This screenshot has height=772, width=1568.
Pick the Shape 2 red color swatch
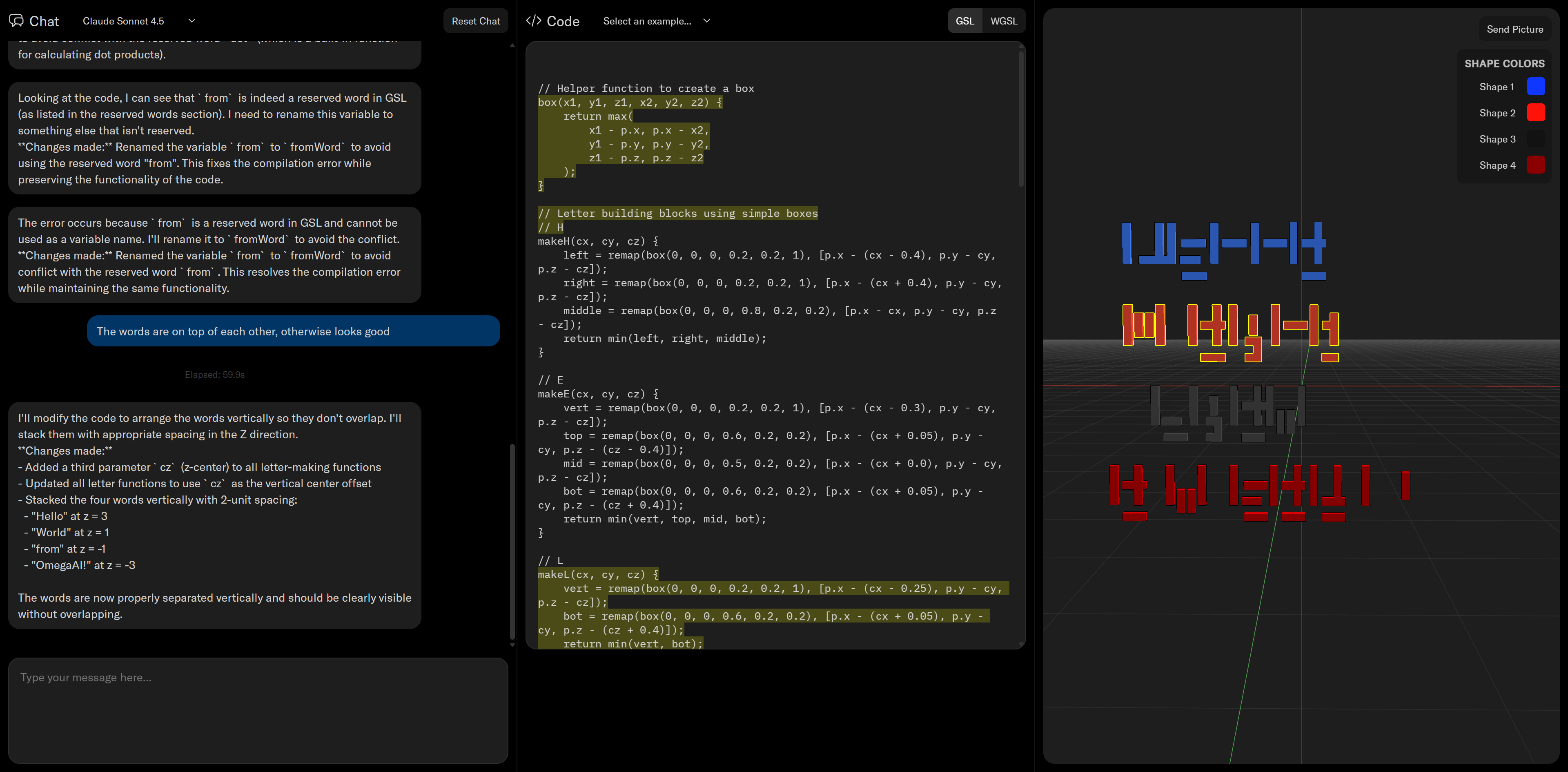tap(1535, 113)
